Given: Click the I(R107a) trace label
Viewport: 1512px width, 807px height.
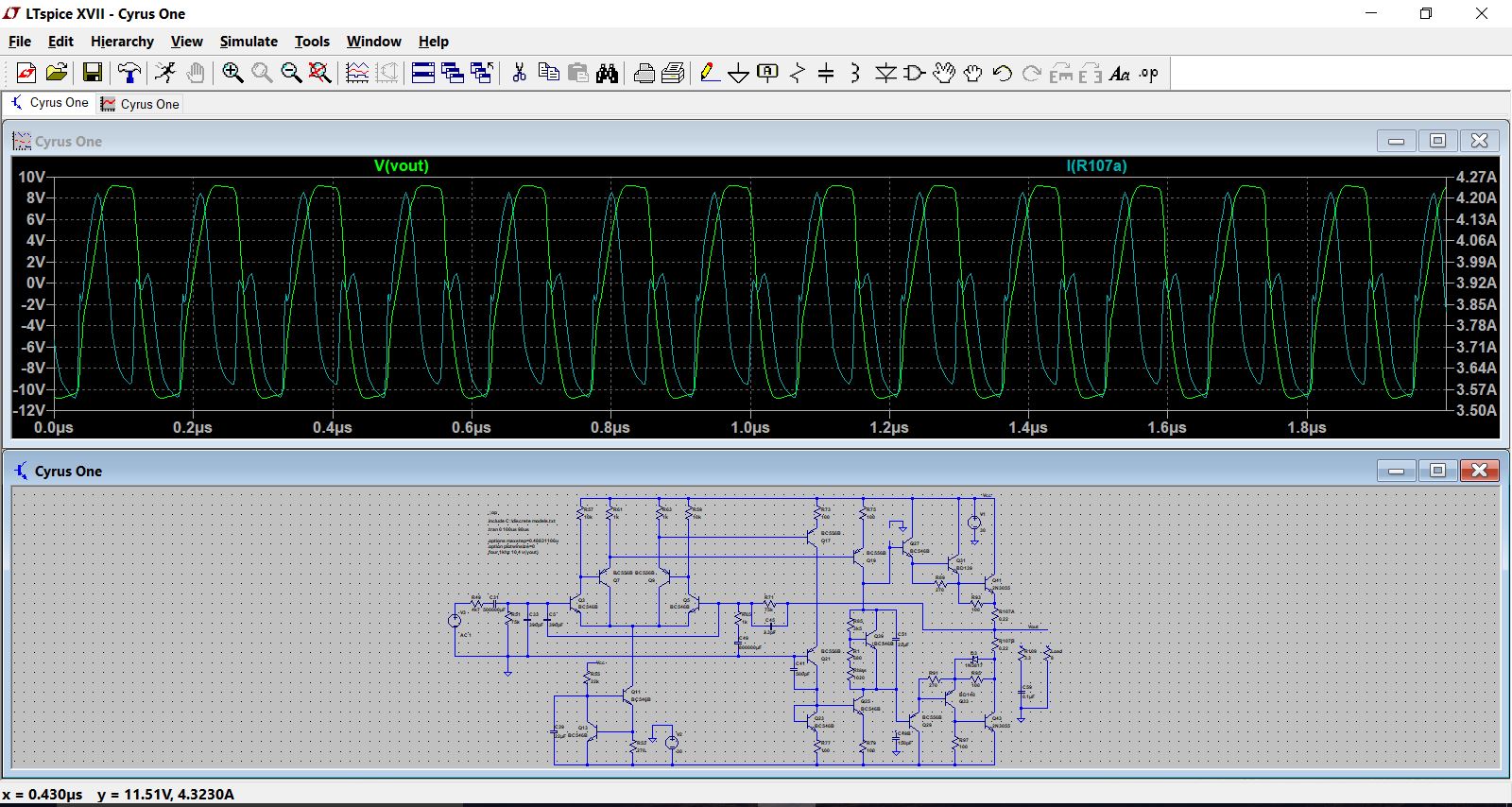Looking at the screenshot, I should [1096, 165].
